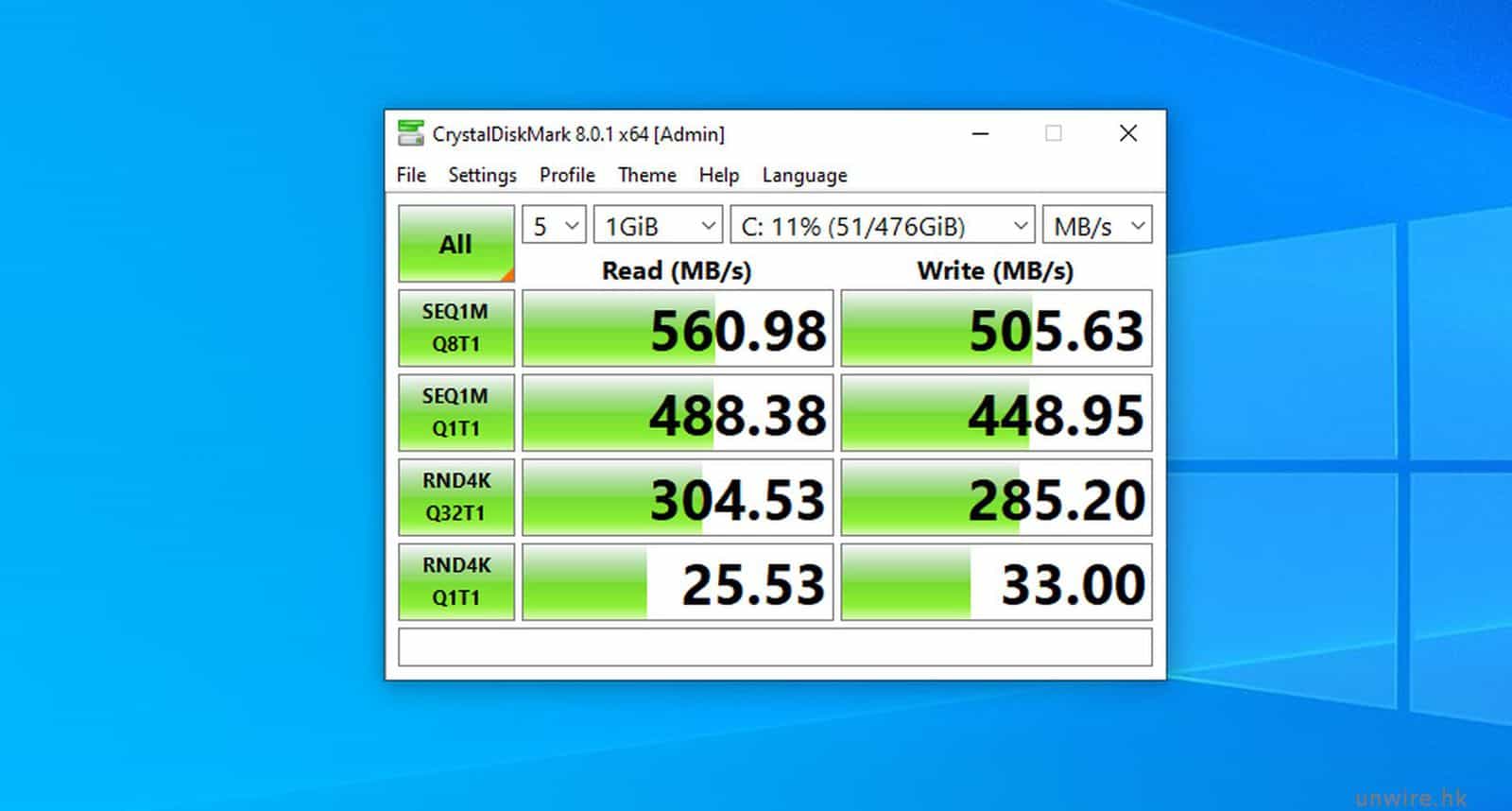Start all benchmarks with the All button
1512x811 pixels.
tap(455, 244)
